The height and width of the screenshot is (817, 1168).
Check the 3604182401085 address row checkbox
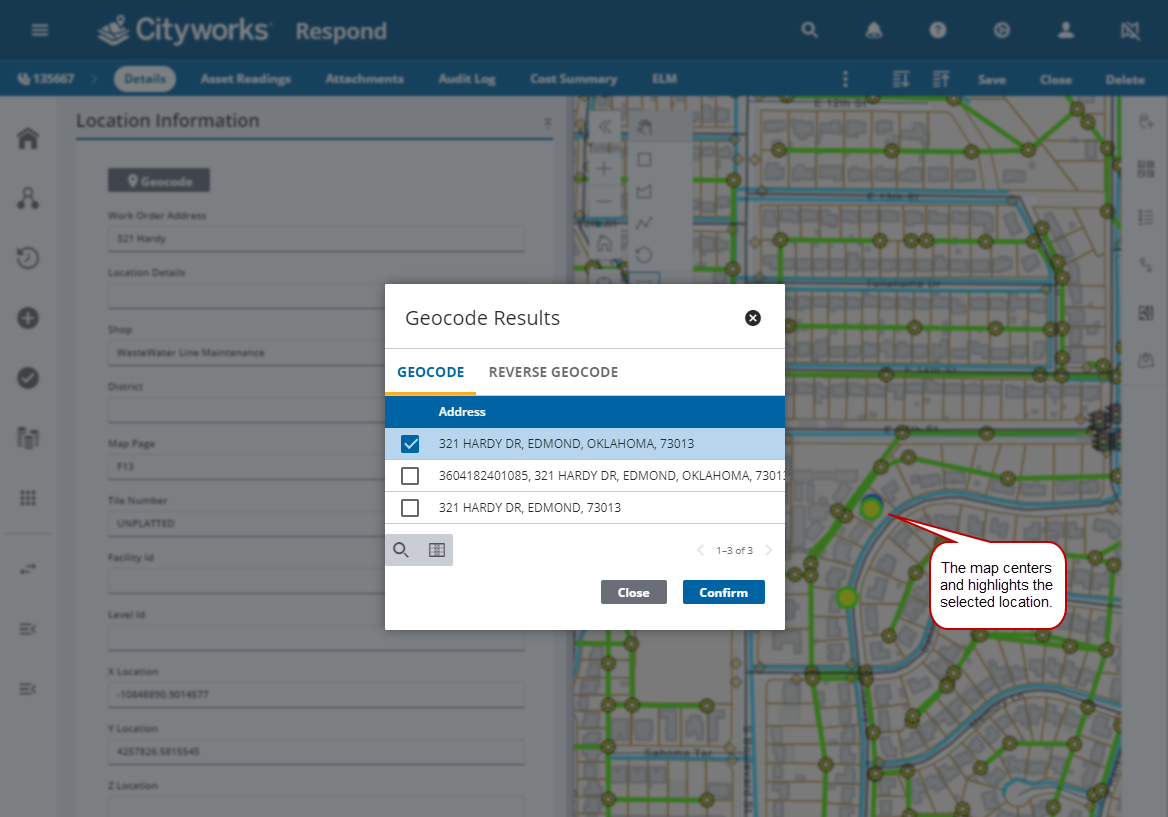pos(410,476)
